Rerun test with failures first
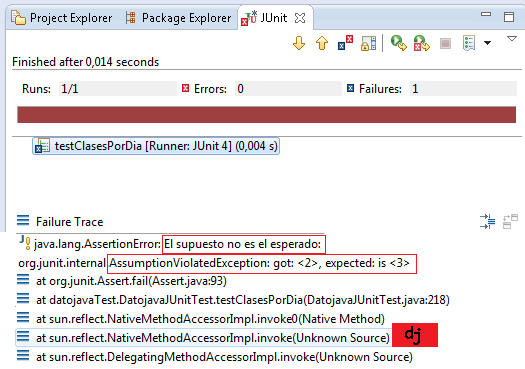Screen dimensions: 525x369 pyautogui.click(x=422, y=43)
